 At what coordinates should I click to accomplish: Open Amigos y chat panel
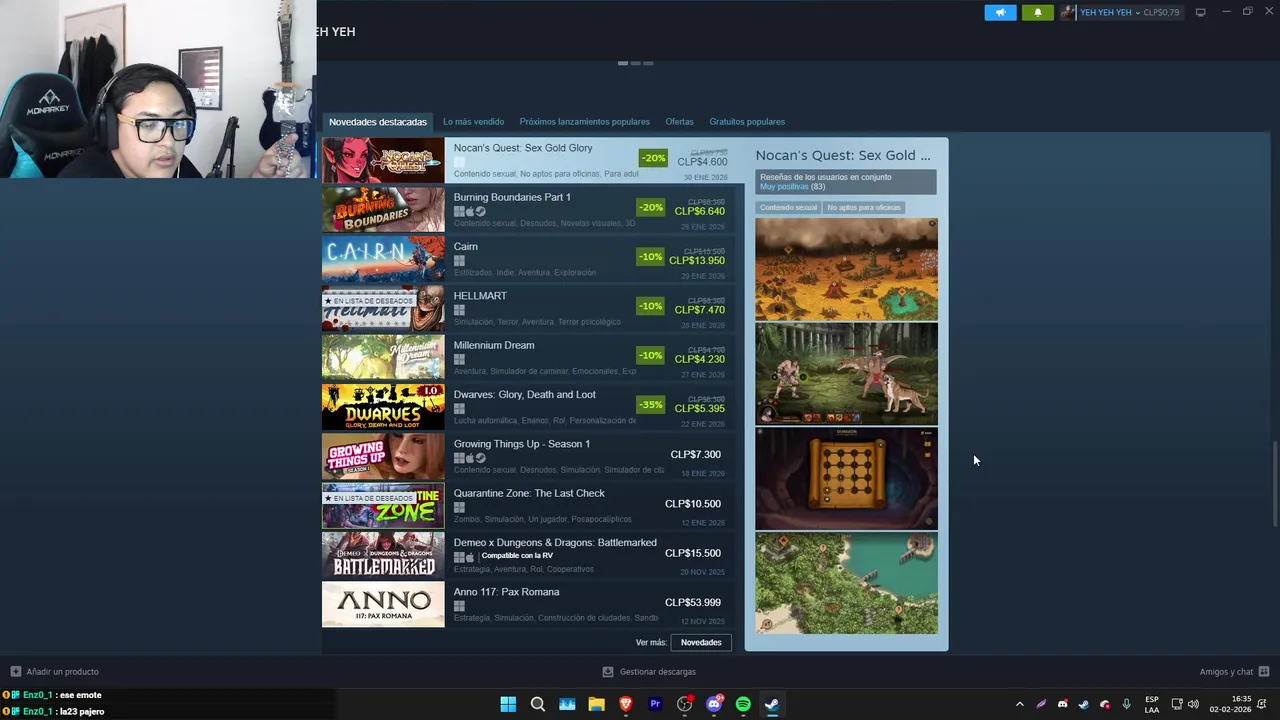[x=1234, y=672]
